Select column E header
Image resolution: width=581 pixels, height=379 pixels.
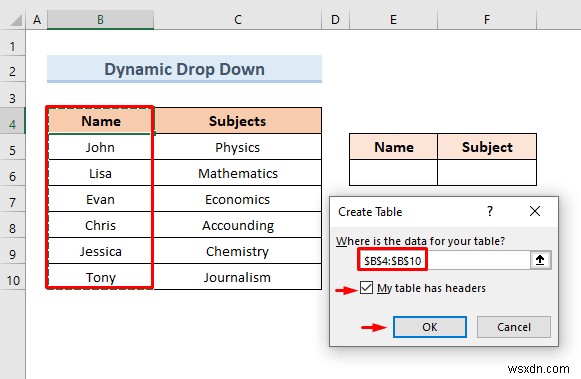click(x=393, y=20)
